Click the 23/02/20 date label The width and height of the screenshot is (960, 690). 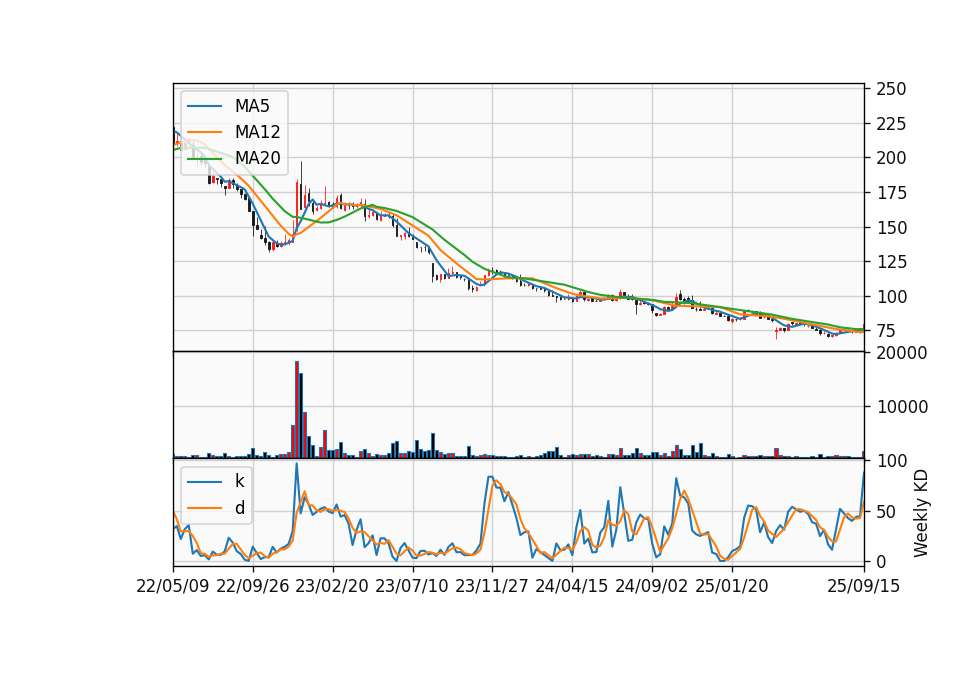coord(332,586)
